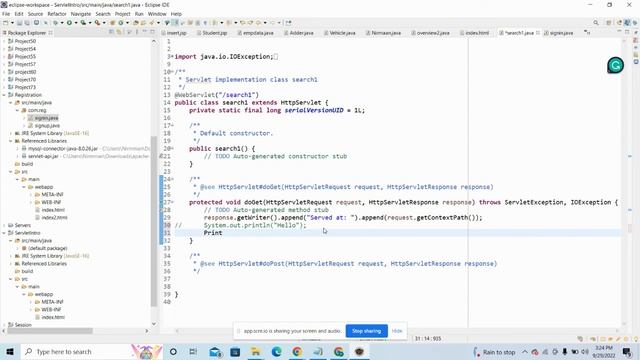Open Microsoft Edge from the taskbar
This screenshot has height=360, width=640.
click(x=276, y=351)
